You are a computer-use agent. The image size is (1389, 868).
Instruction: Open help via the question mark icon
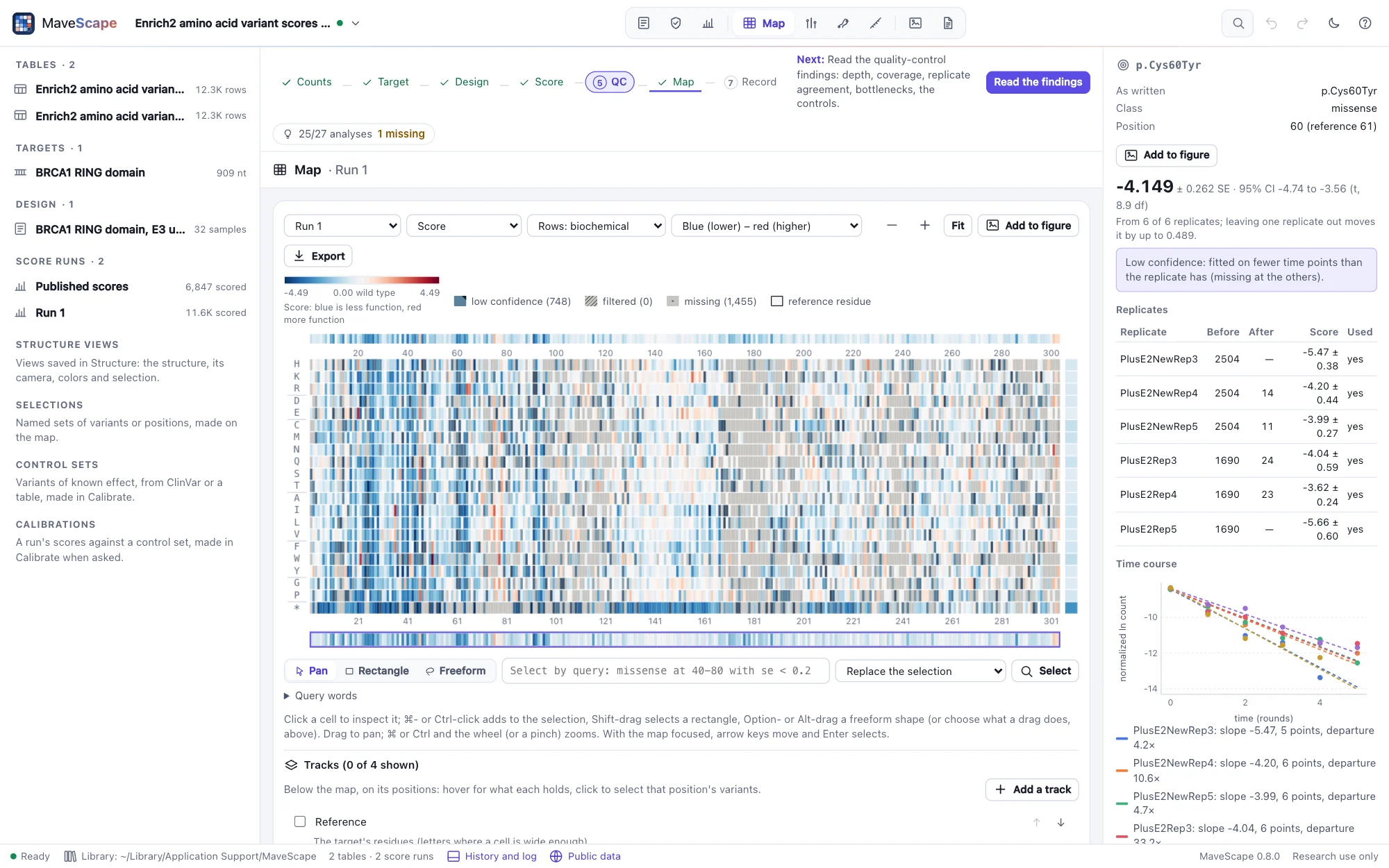1365,23
